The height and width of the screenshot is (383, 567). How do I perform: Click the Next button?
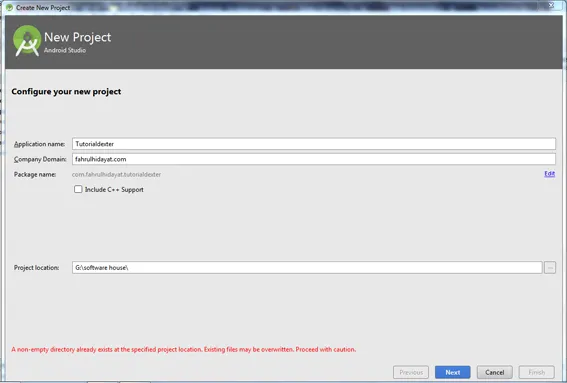452,372
